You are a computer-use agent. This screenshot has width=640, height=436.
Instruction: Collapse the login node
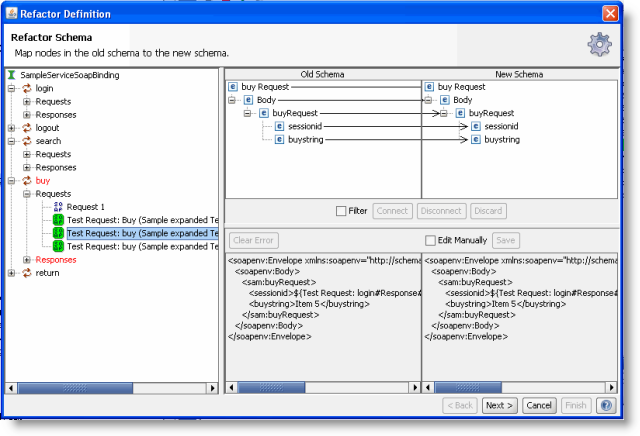11,88
